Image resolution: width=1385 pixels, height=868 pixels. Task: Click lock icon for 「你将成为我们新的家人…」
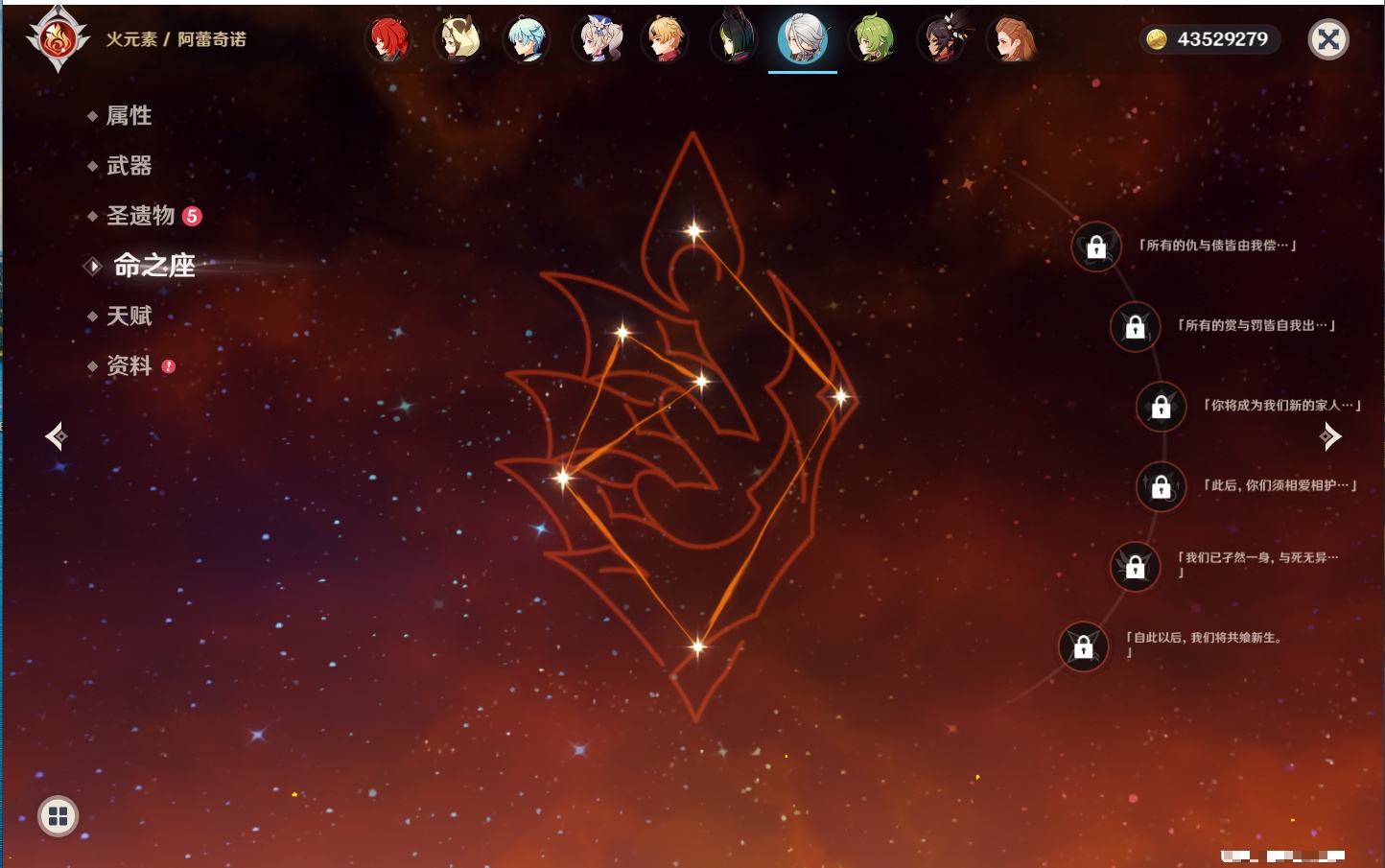pos(1161,407)
